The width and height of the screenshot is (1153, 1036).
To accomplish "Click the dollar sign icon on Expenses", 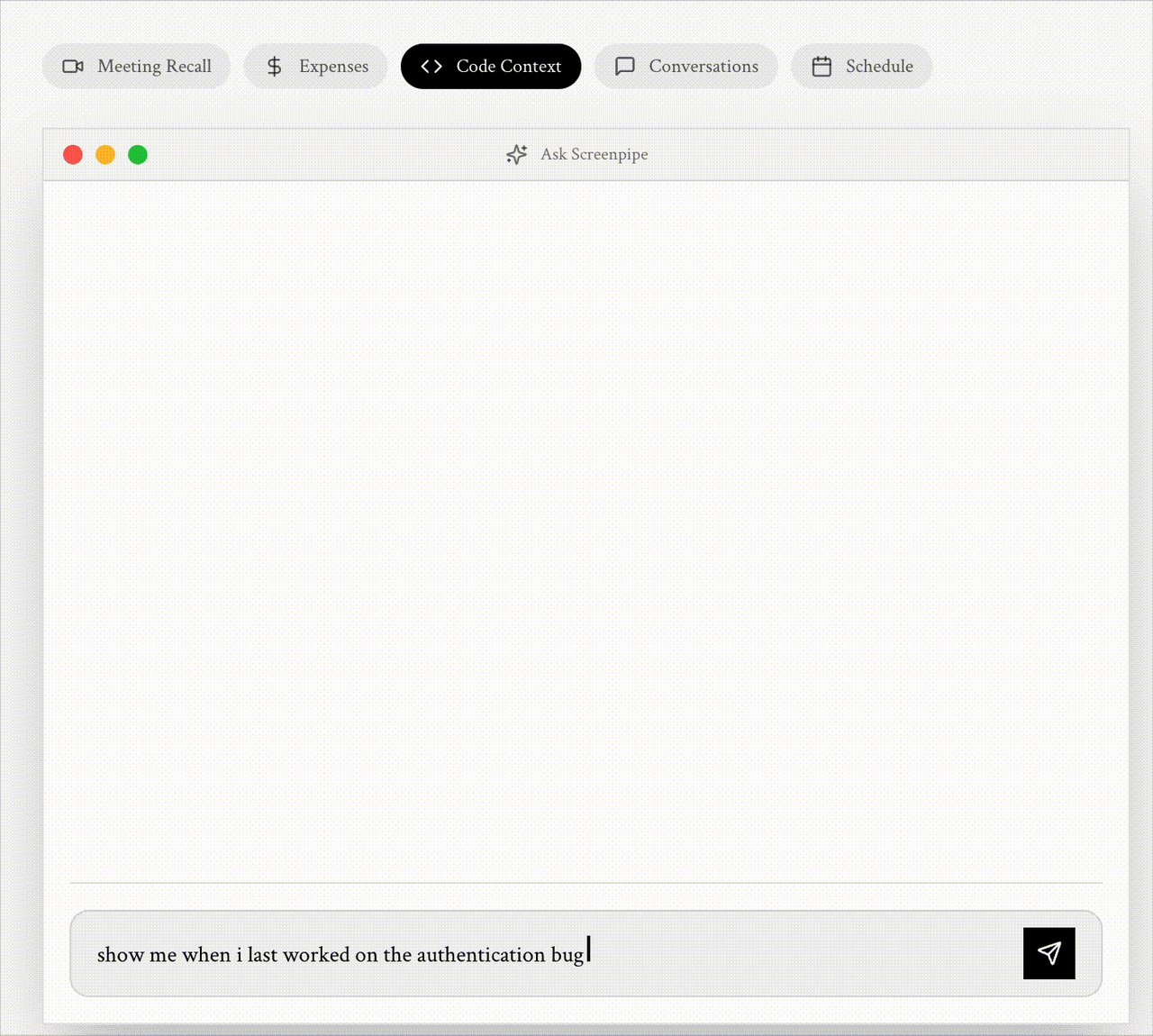I will coord(273,66).
